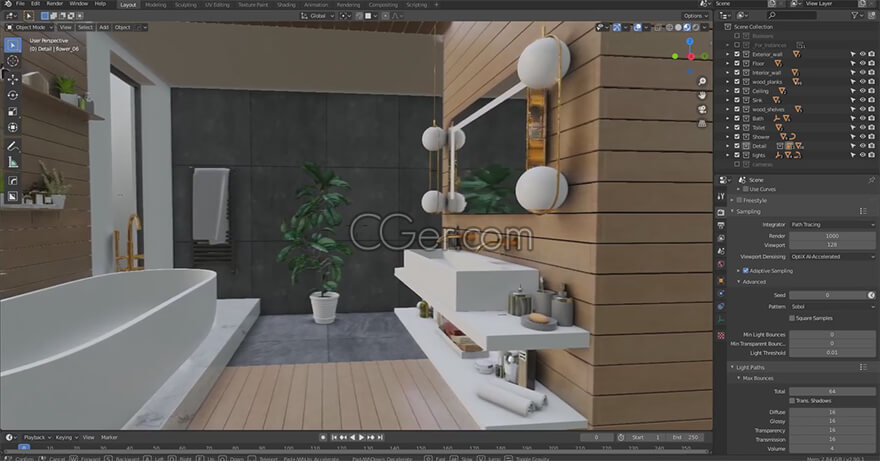Open the Integrator Path Tracing dropdown

832,225
